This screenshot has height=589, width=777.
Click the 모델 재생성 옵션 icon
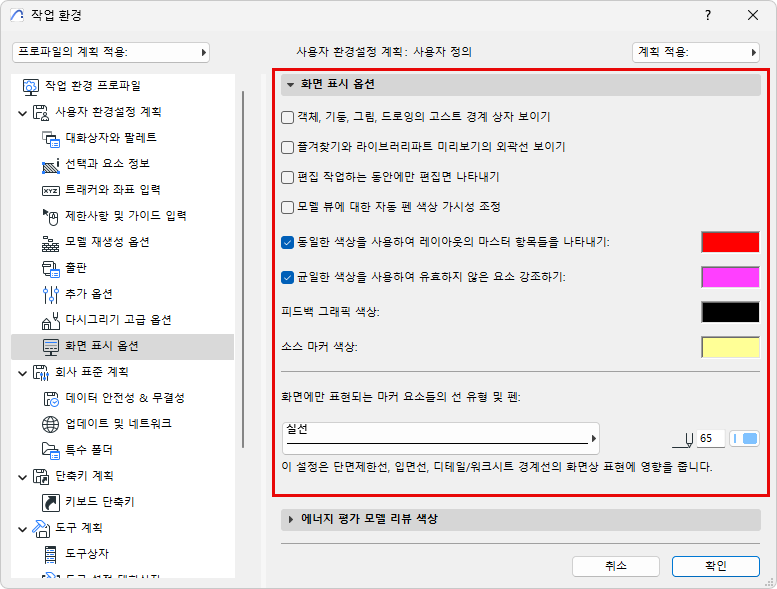coord(51,243)
